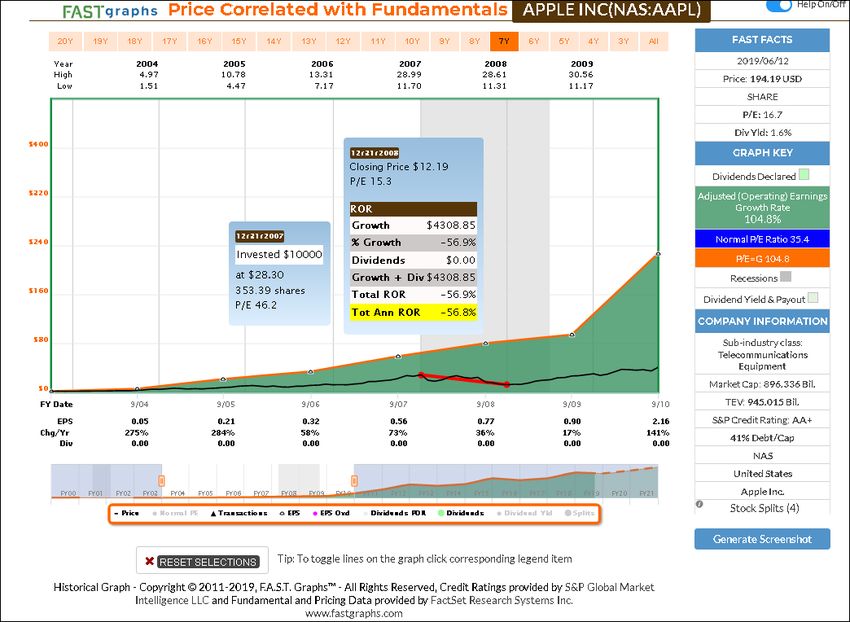Click the 2008 year column header
850x622 pixels.
pos(495,63)
